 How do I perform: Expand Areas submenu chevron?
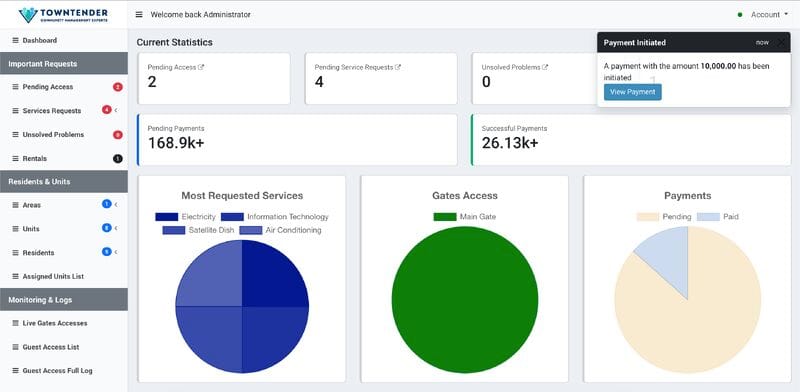pyautogui.click(x=116, y=205)
